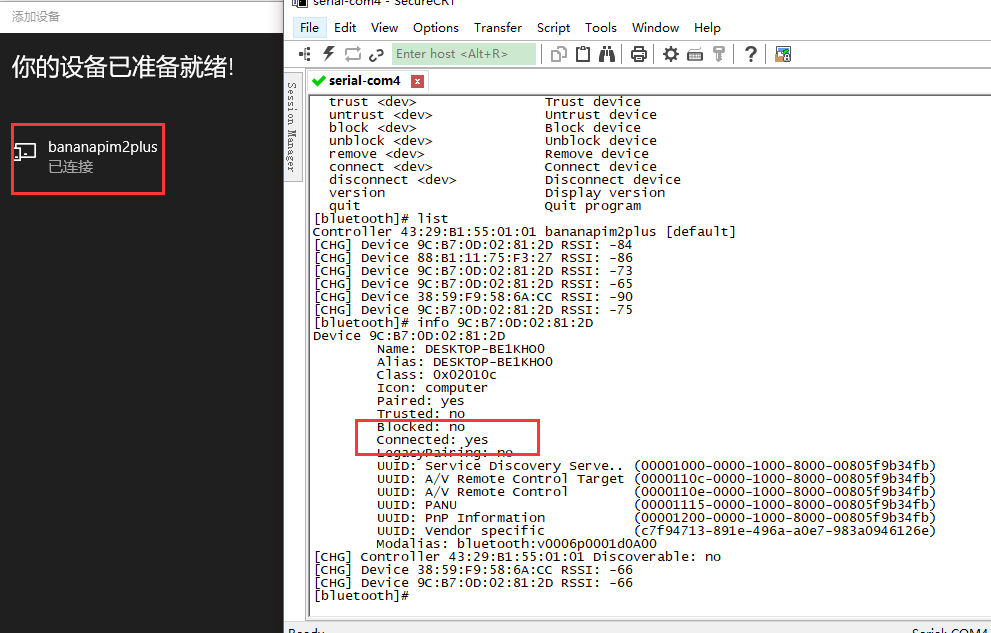
Task: Click the '添加设备' window title
Action: point(35,16)
